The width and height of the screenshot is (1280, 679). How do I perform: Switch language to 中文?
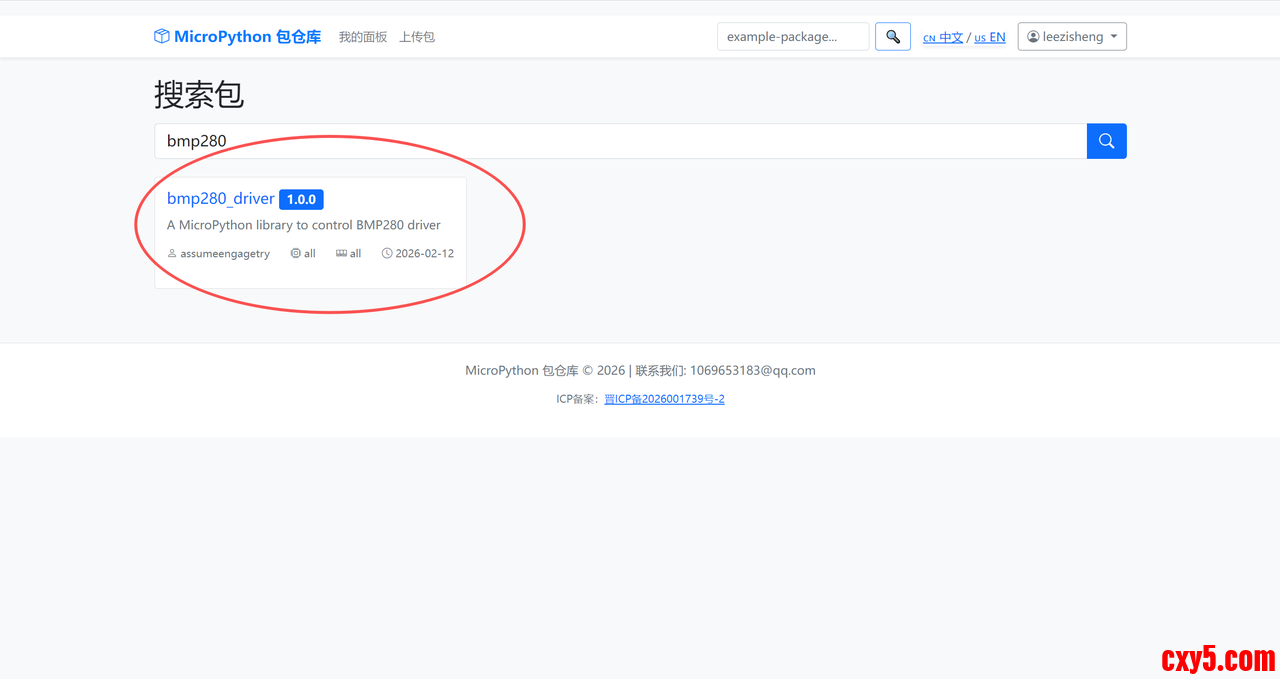tap(943, 38)
